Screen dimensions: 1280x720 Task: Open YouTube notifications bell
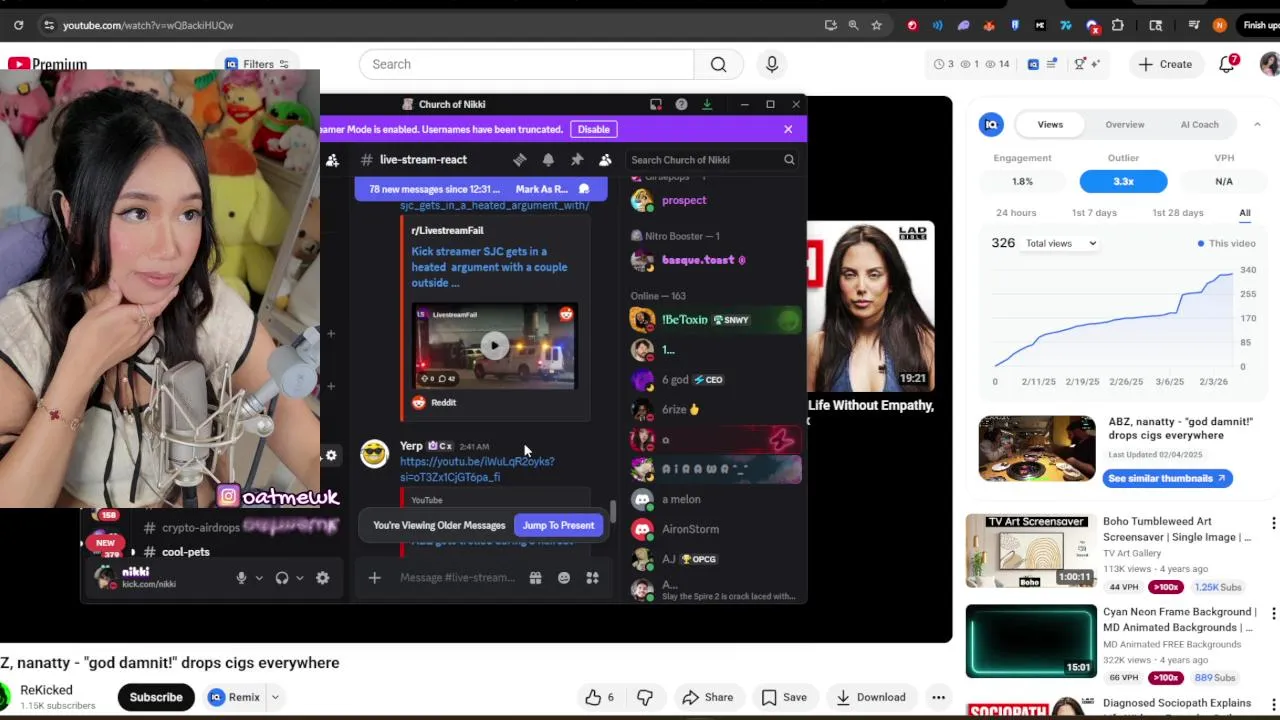pos(1227,64)
